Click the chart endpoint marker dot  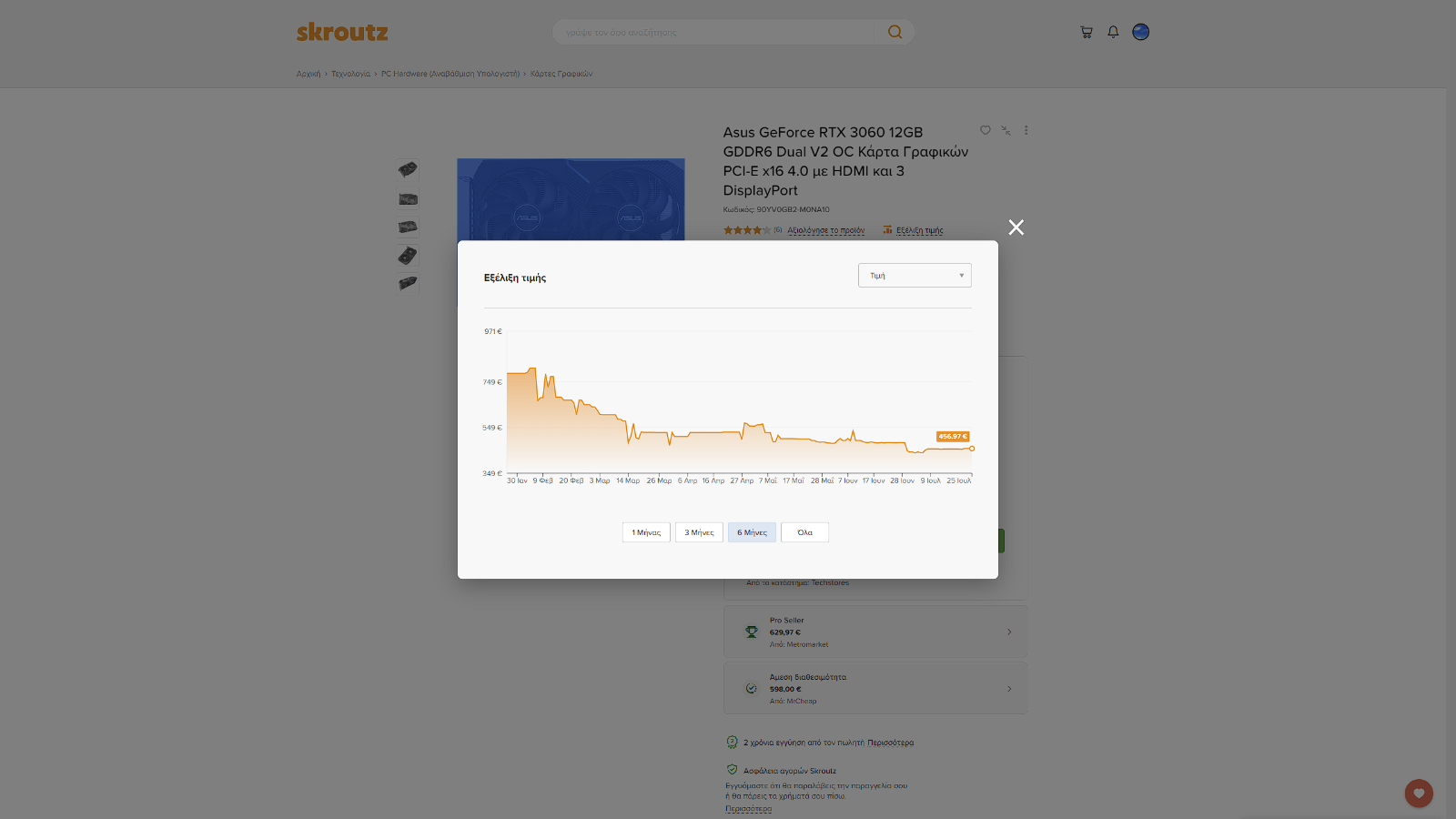click(x=972, y=449)
